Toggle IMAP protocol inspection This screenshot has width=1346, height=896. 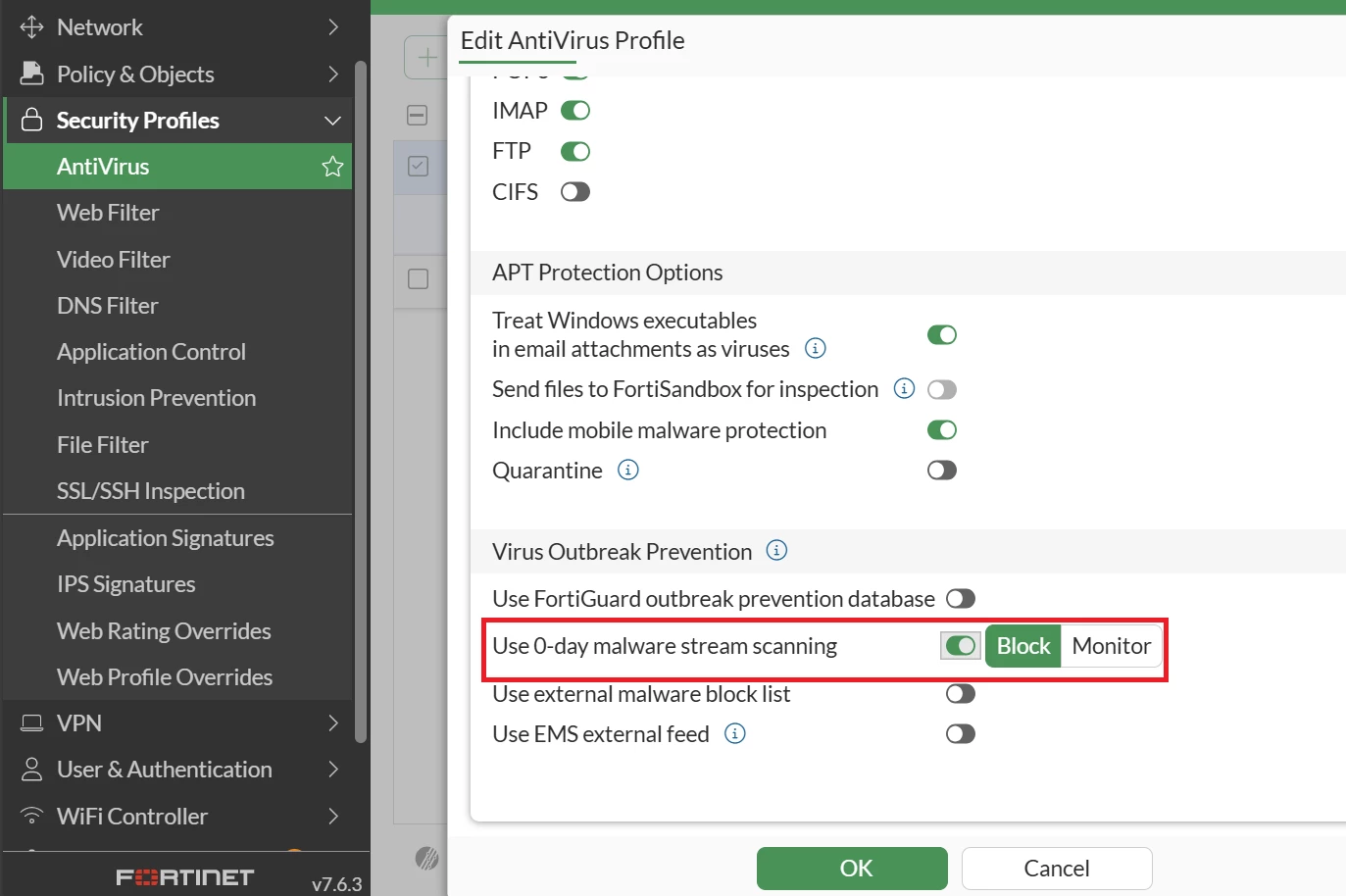(575, 111)
